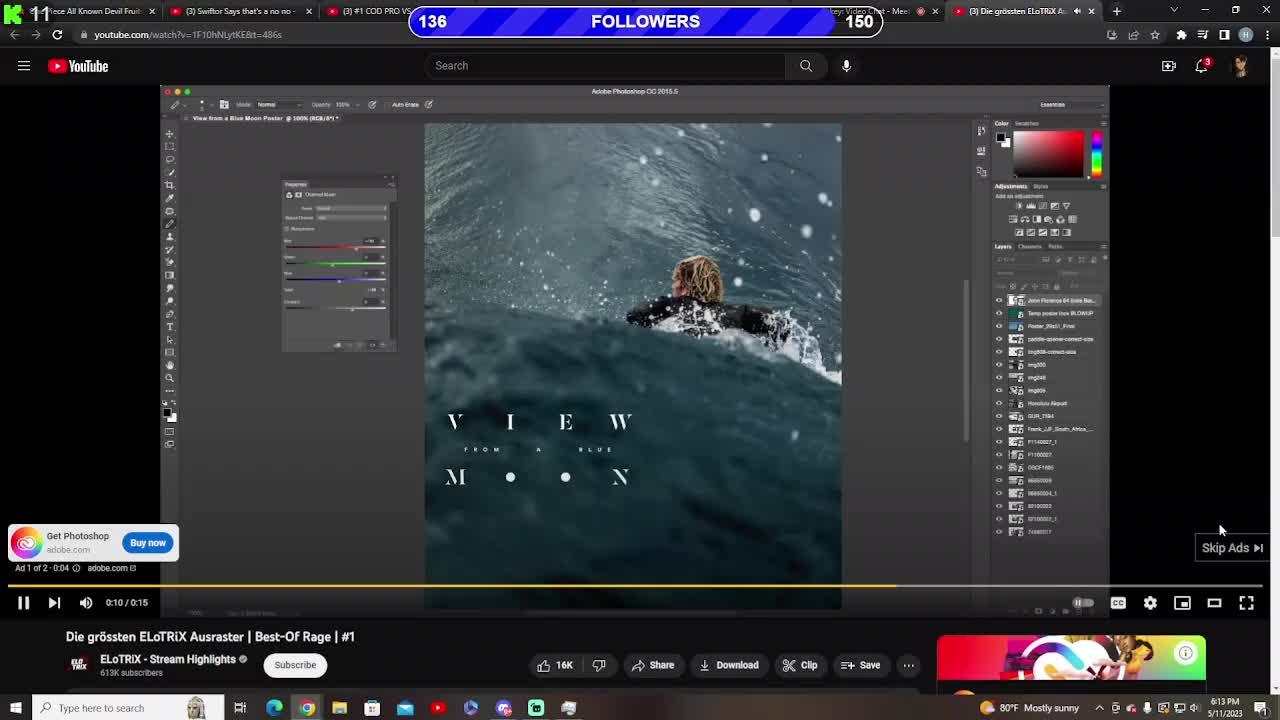This screenshot has width=1280, height=720.
Task: Click in the YouTube search field
Action: click(x=605, y=66)
